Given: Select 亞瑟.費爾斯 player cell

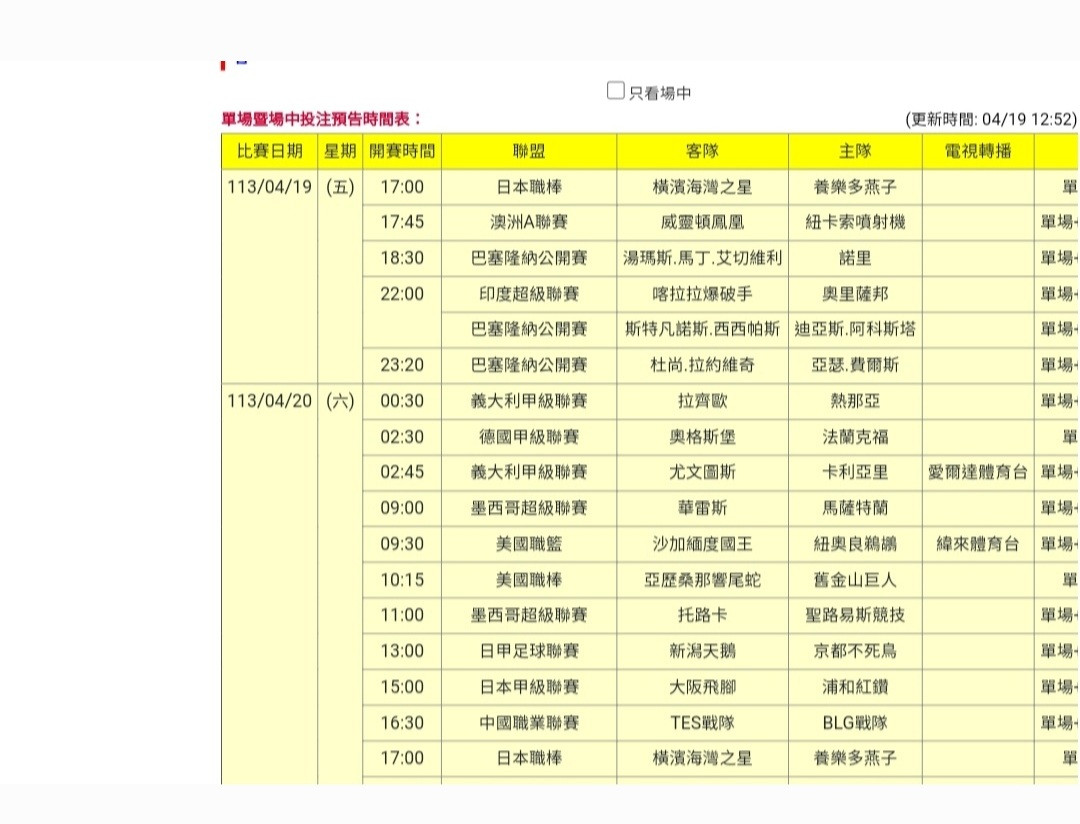Looking at the screenshot, I should [855, 365].
